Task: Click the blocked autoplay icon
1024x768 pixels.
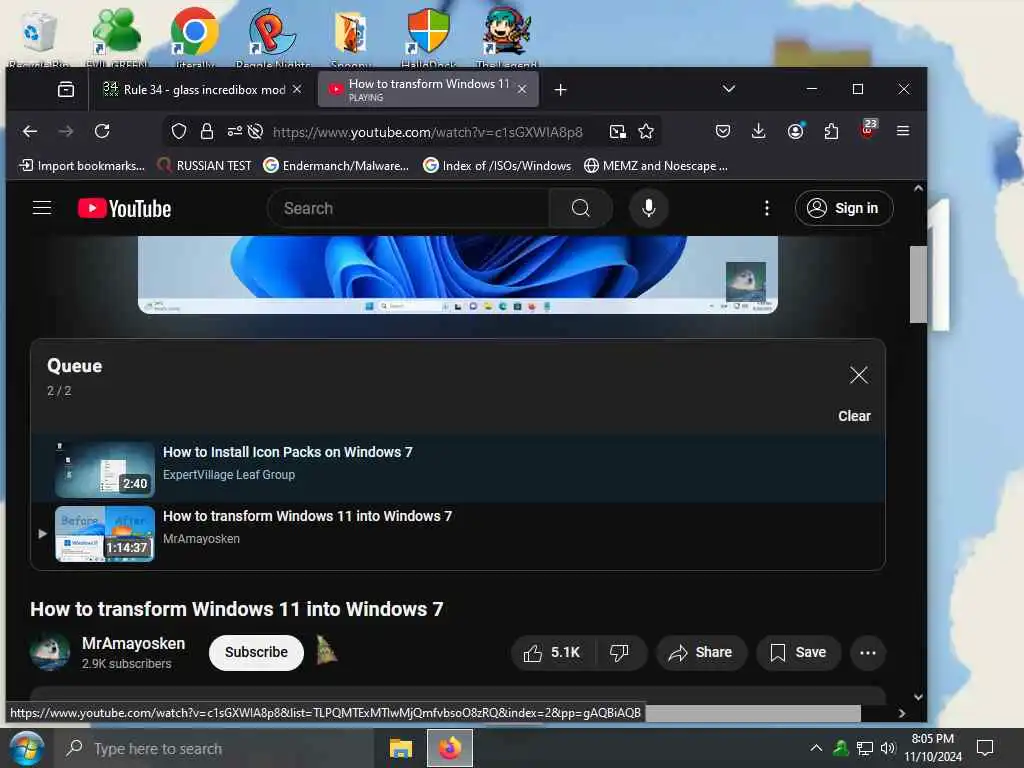Action: pyautogui.click(x=255, y=131)
